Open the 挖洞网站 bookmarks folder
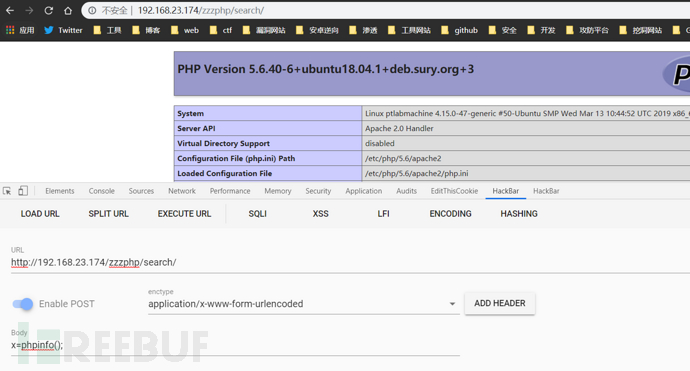Image resolution: width=690 pixels, height=371 pixels. point(640,30)
